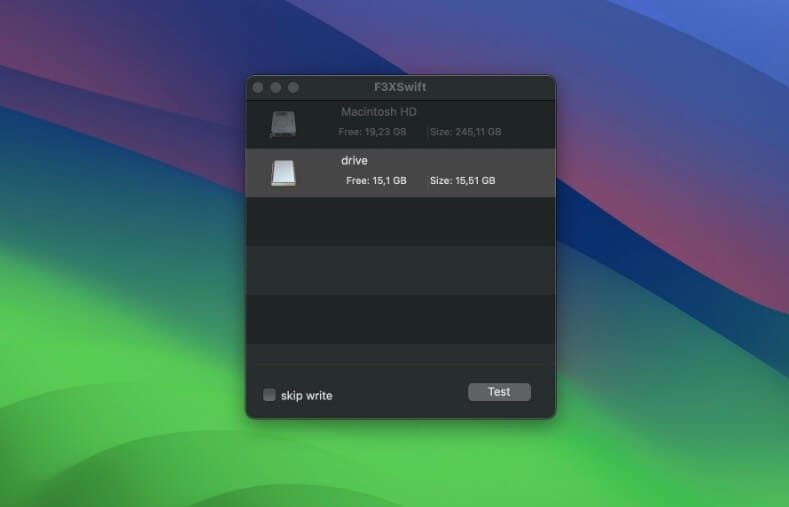Image resolution: width=789 pixels, height=507 pixels.
Task: Select the Macintosh HD volume name
Action: pos(378,112)
